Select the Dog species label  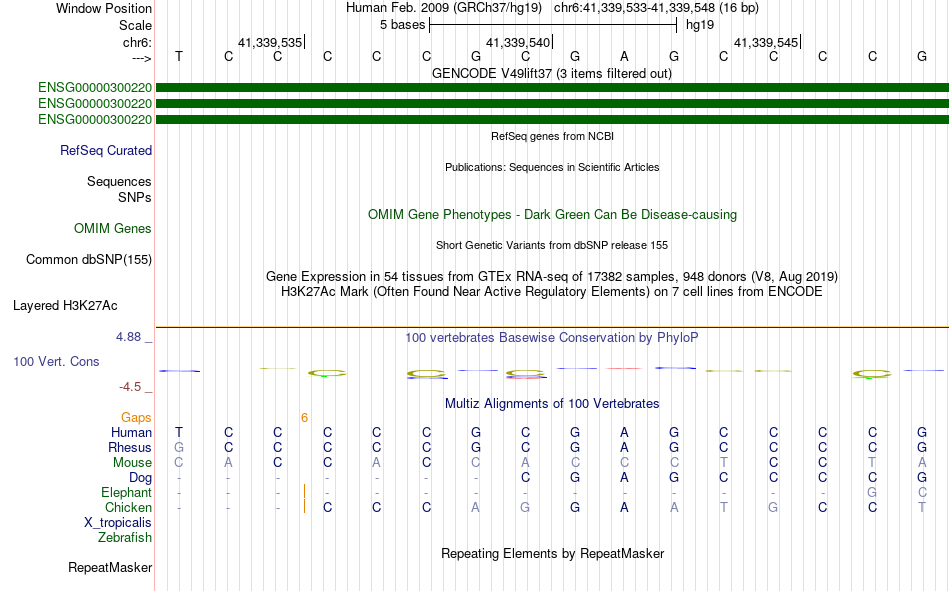click(x=140, y=478)
